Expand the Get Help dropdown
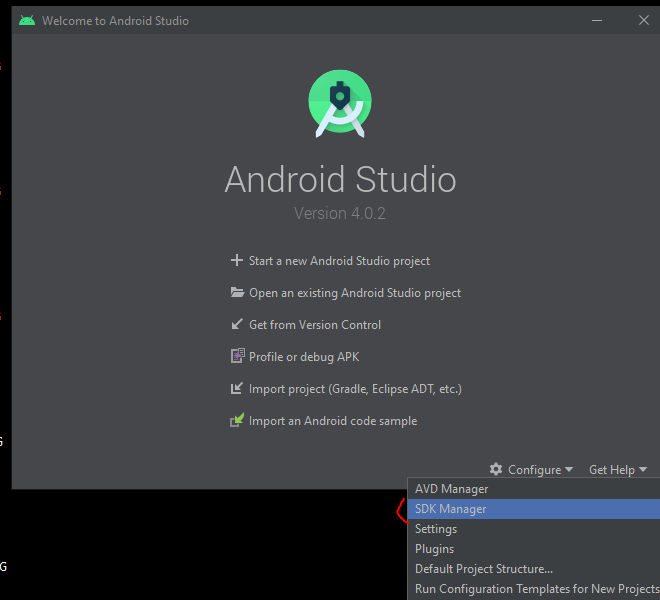 point(617,469)
